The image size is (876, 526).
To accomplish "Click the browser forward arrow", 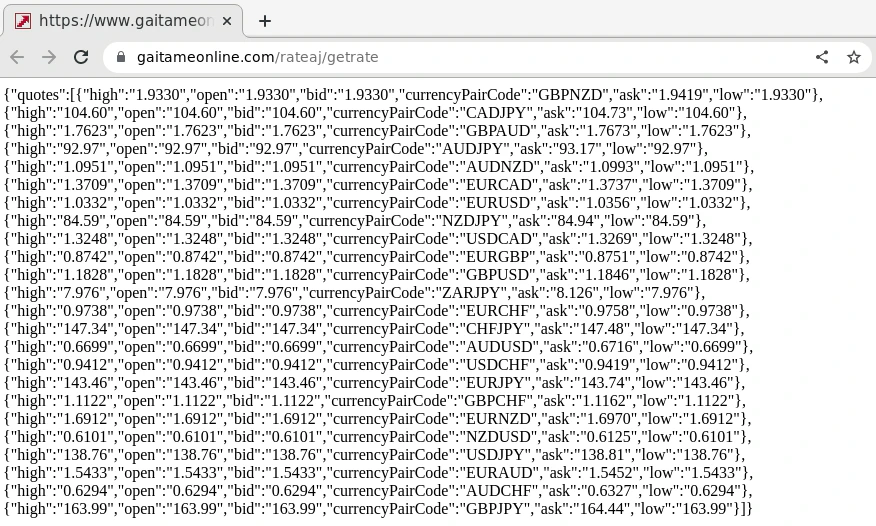I will [49, 57].
